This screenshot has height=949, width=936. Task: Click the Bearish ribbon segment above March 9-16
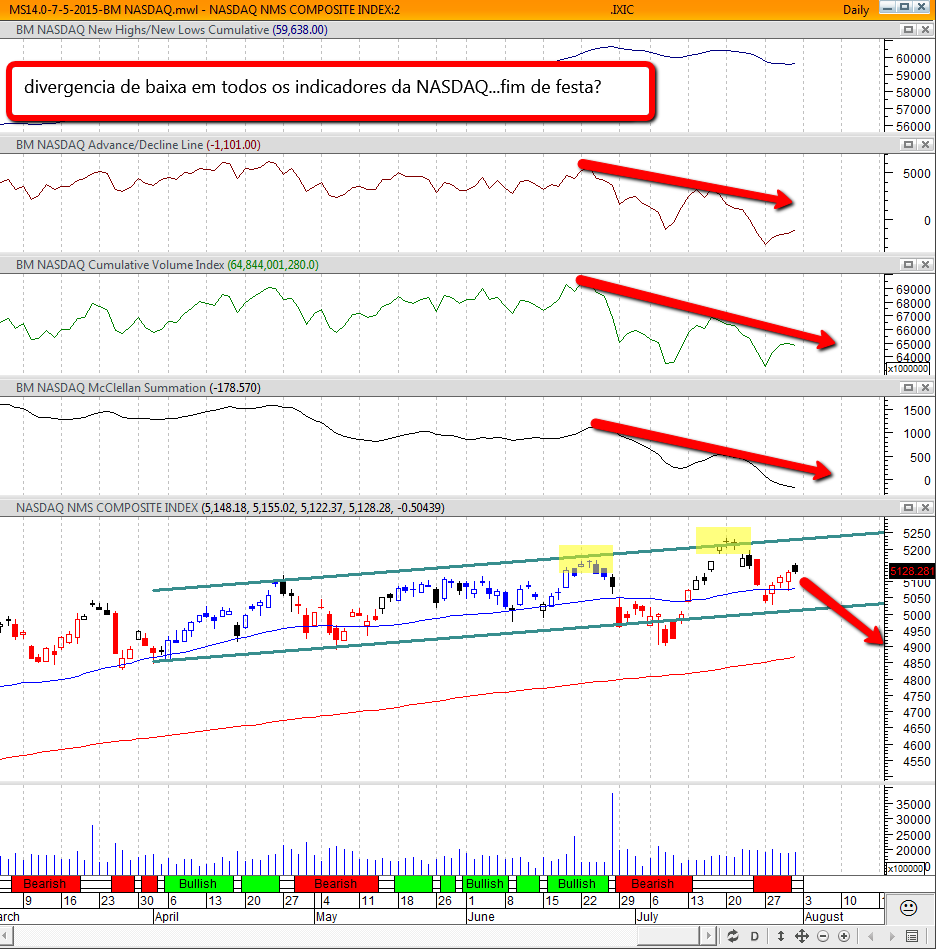click(45, 884)
